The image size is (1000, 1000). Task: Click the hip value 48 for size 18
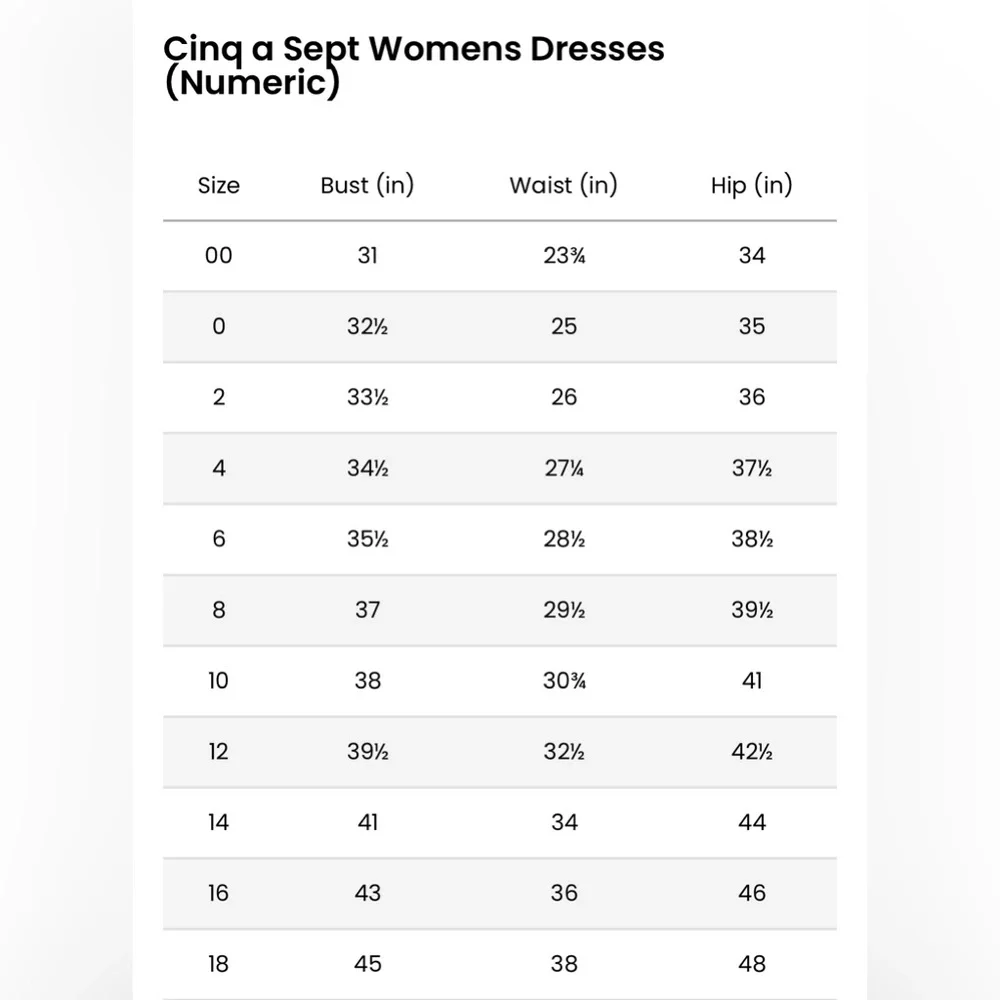752,964
